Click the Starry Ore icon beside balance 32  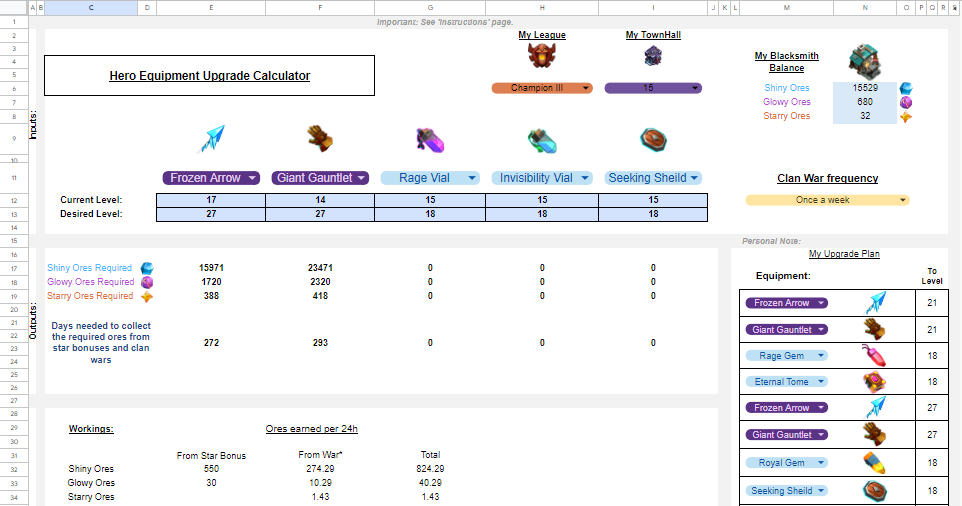[906, 117]
